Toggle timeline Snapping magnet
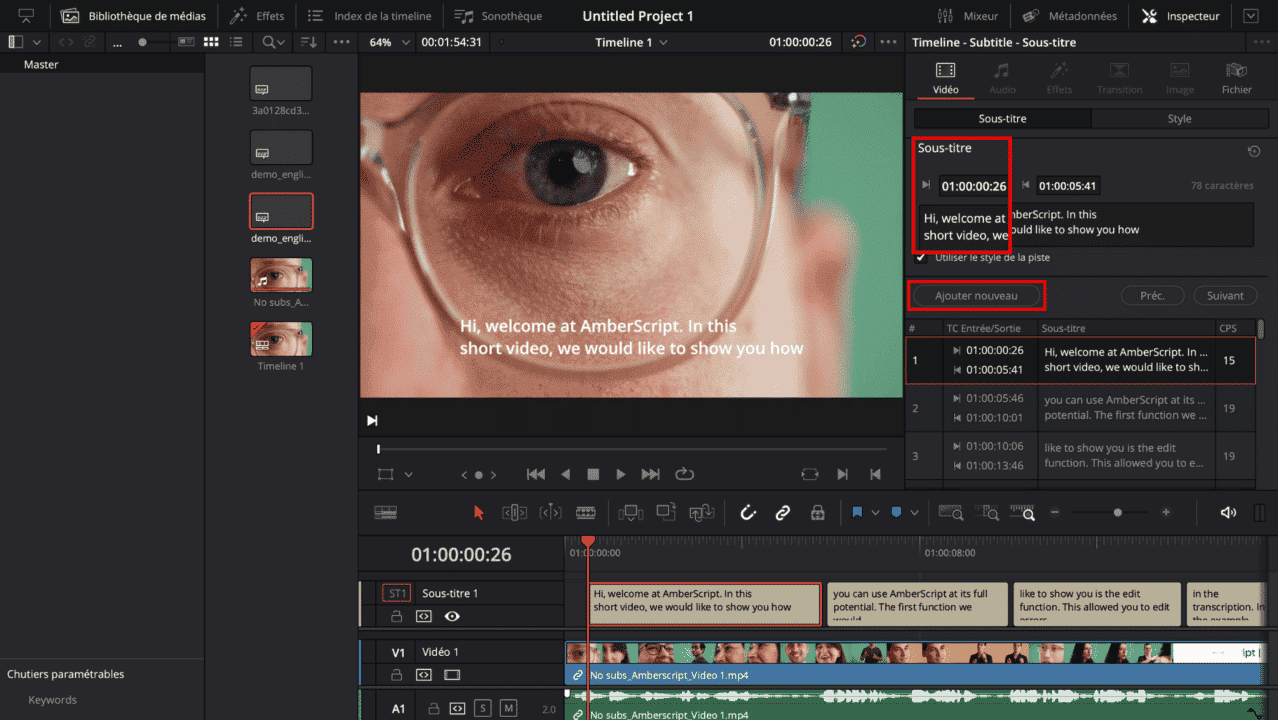The height and width of the screenshot is (720, 1278). [x=748, y=512]
